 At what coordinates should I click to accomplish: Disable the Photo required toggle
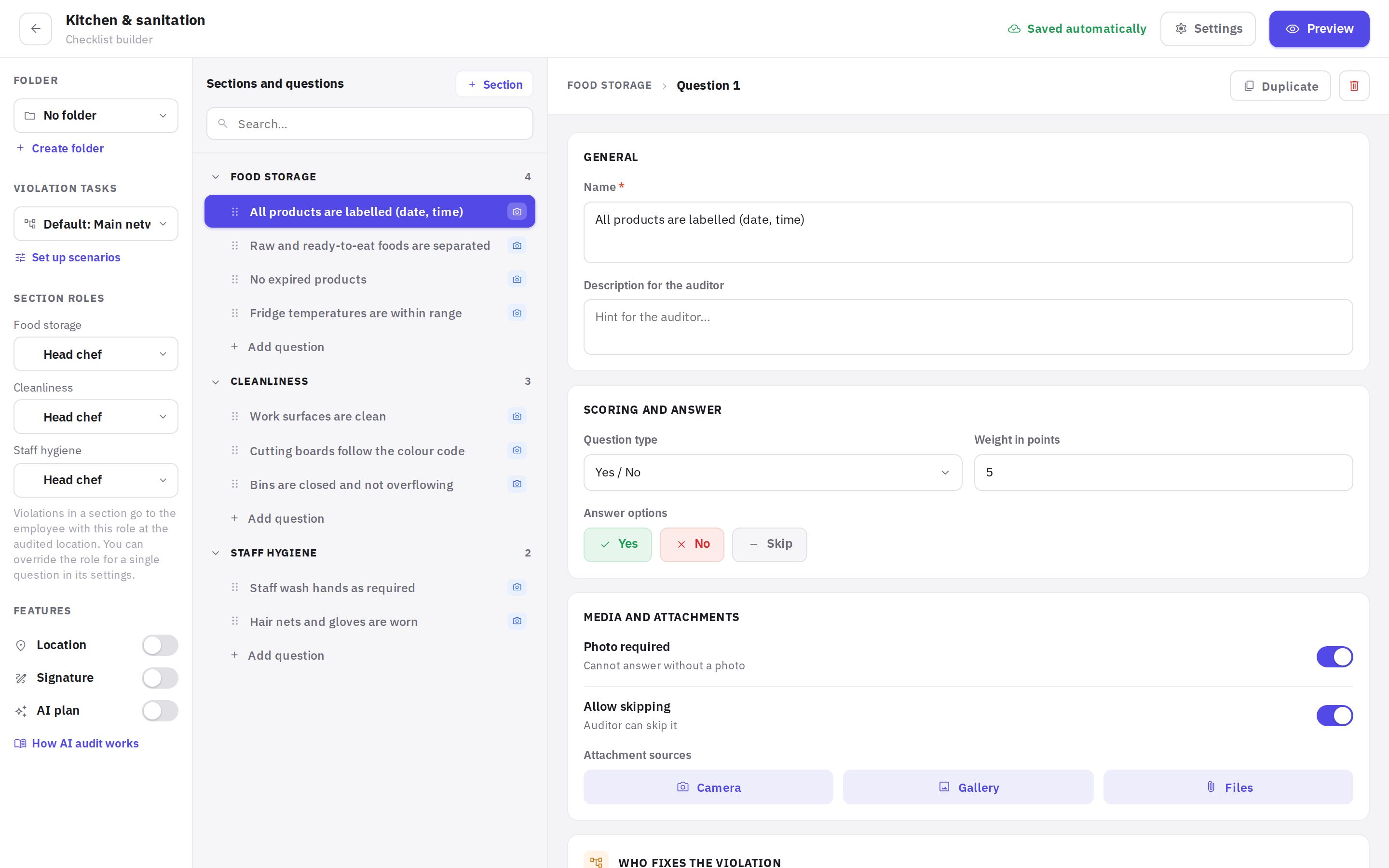coord(1335,657)
